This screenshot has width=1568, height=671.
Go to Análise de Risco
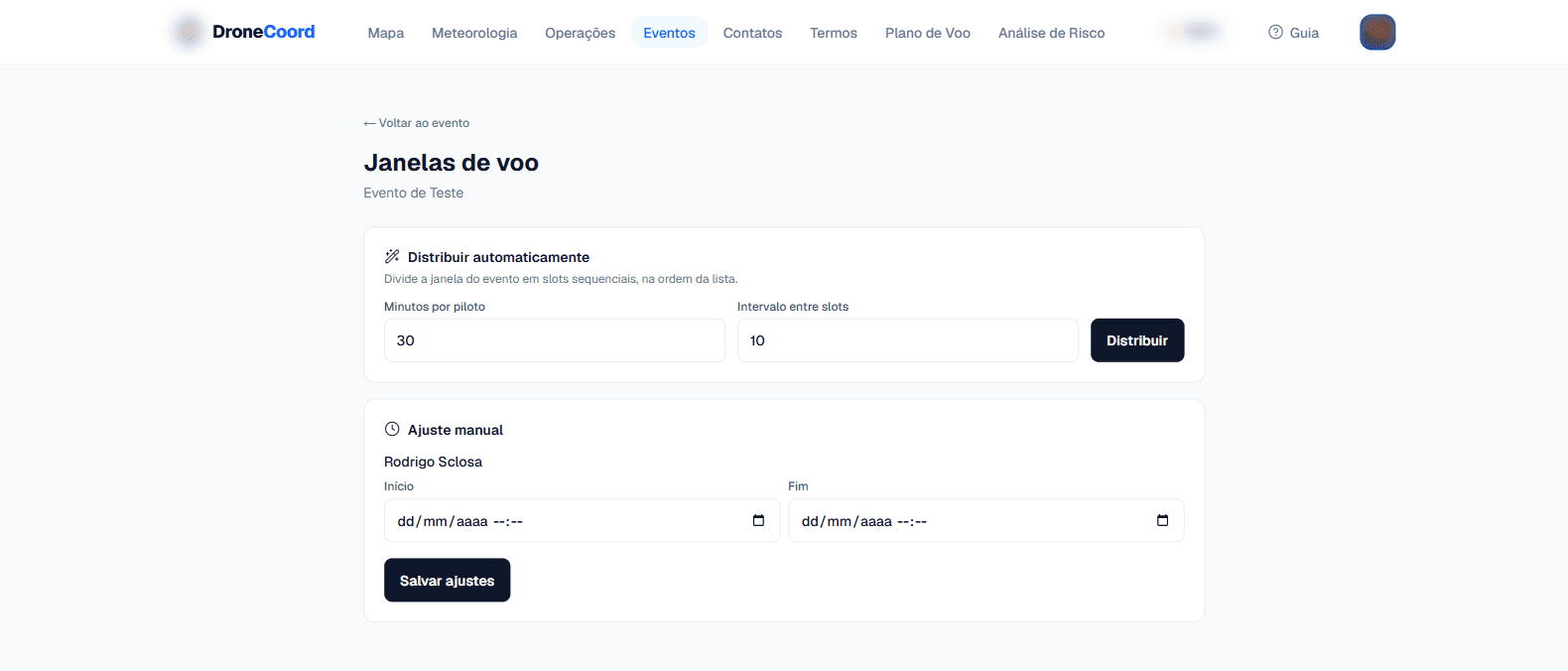1051,33
